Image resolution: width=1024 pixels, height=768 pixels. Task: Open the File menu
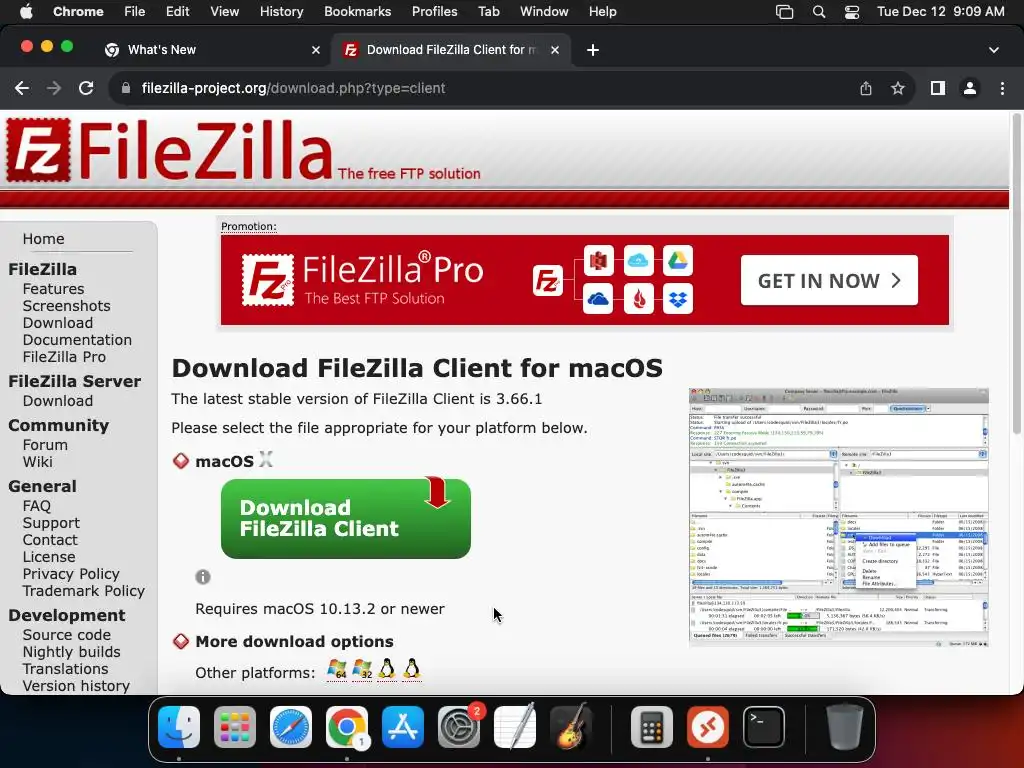135,11
